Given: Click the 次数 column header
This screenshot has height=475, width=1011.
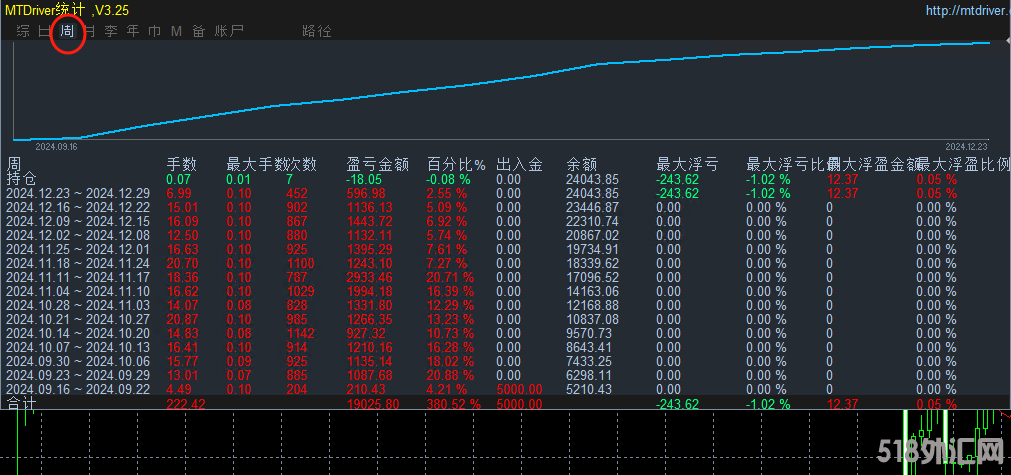Looking at the screenshot, I should pyautogui.click(x=302, y=165).
